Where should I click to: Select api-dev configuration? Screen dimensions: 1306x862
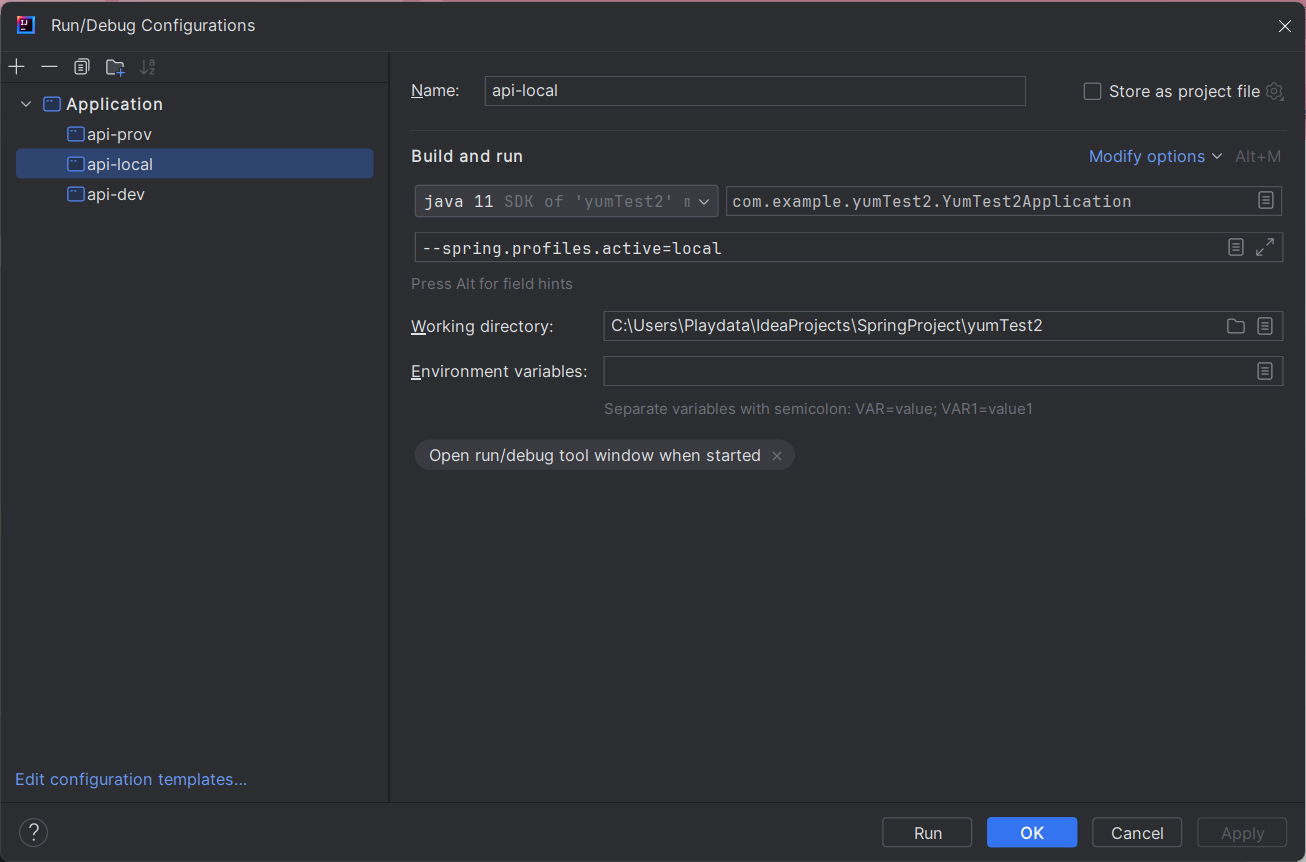coord(116,194)
